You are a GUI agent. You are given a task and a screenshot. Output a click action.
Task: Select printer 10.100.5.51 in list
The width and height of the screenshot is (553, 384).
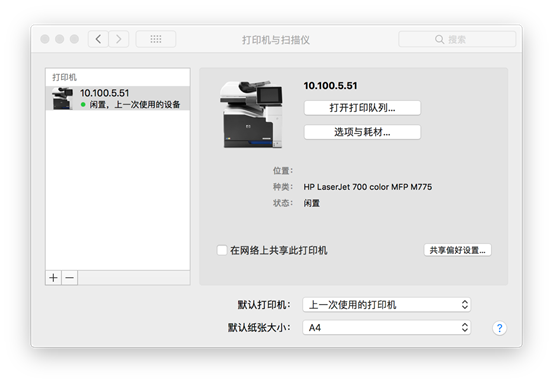[x=118, y=98]
